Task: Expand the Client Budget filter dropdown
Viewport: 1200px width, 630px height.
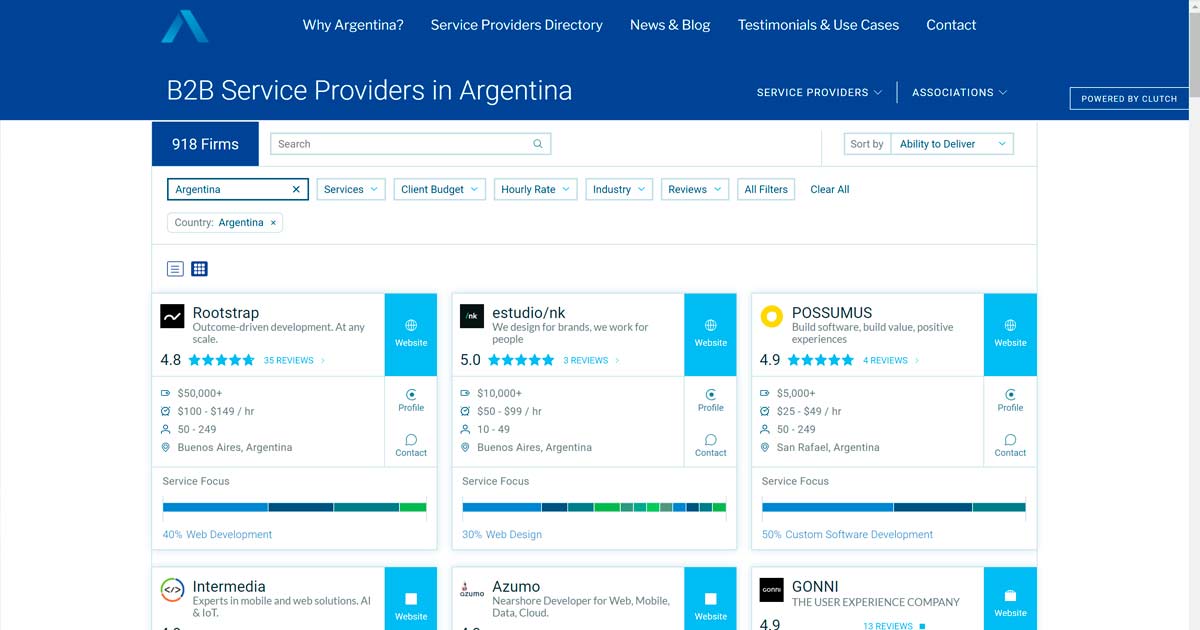Action: coord(440,189)
